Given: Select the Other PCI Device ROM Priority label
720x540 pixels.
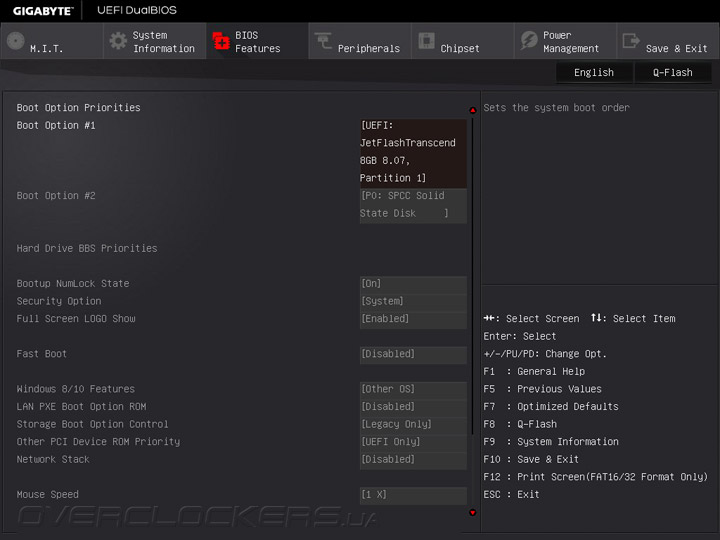Looking at the screenshot, I should click(x=98, y=442).
